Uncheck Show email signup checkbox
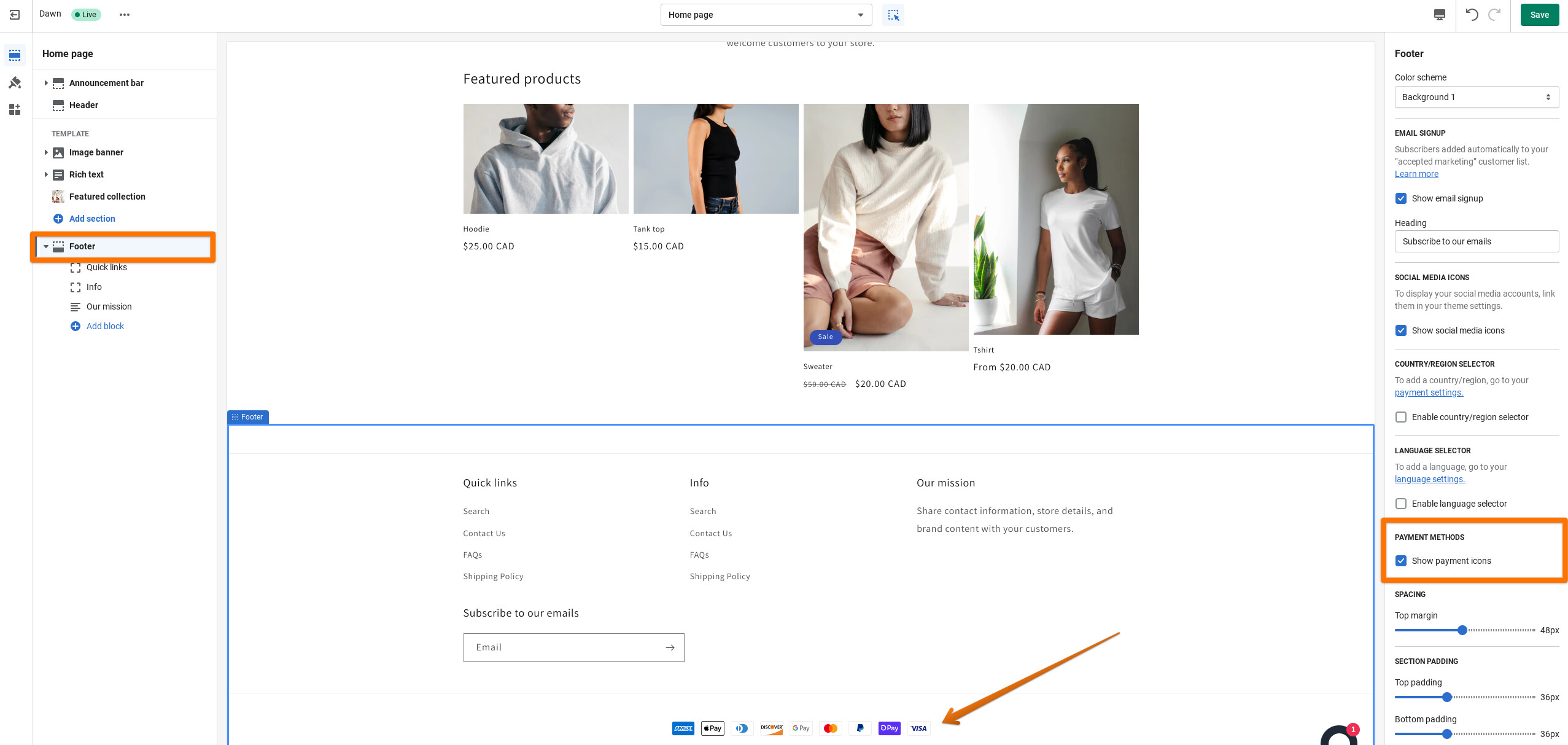 (1401, 198)
